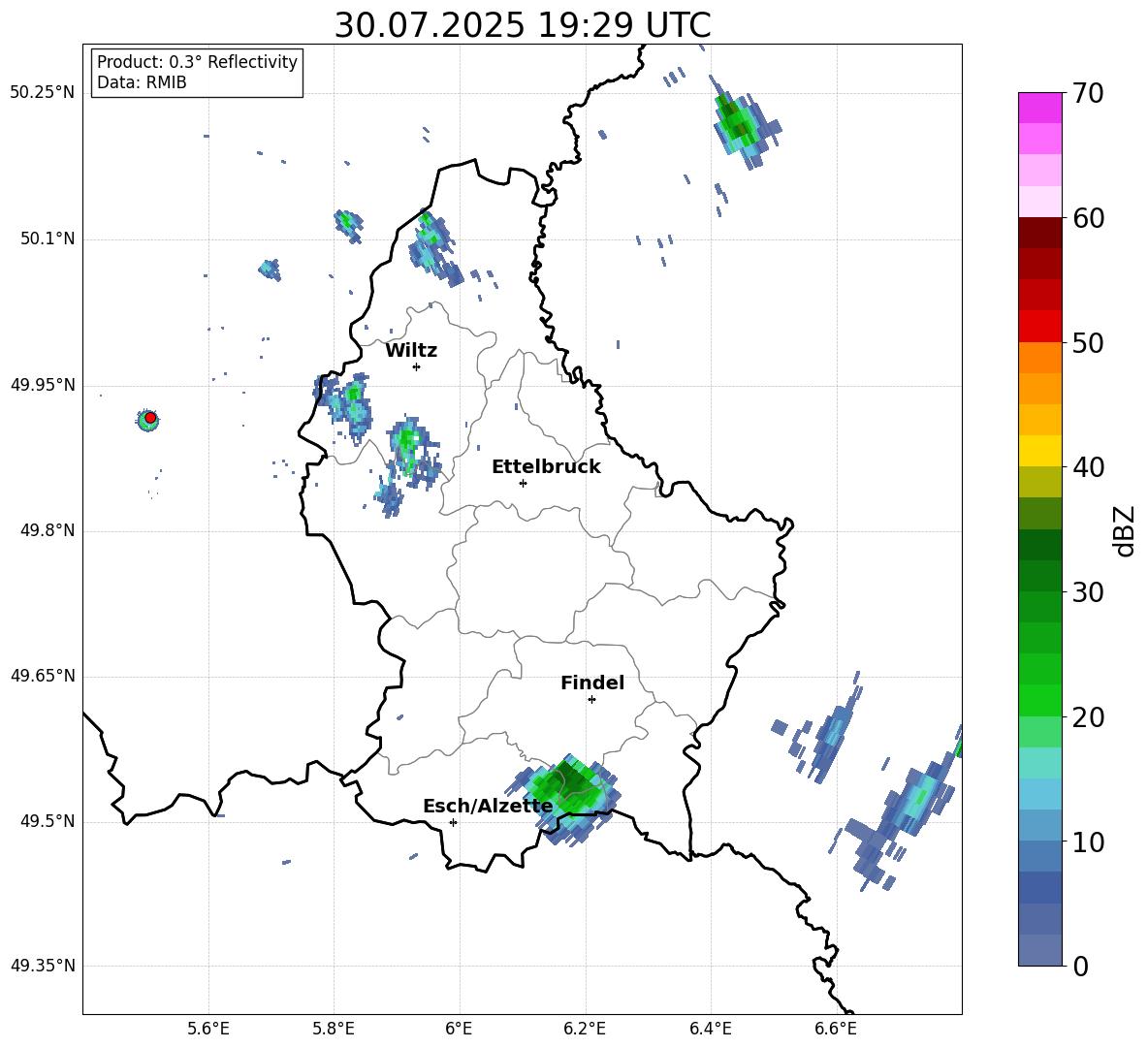Click the 20 tick on colorbar

click(x=1087, y=717)
